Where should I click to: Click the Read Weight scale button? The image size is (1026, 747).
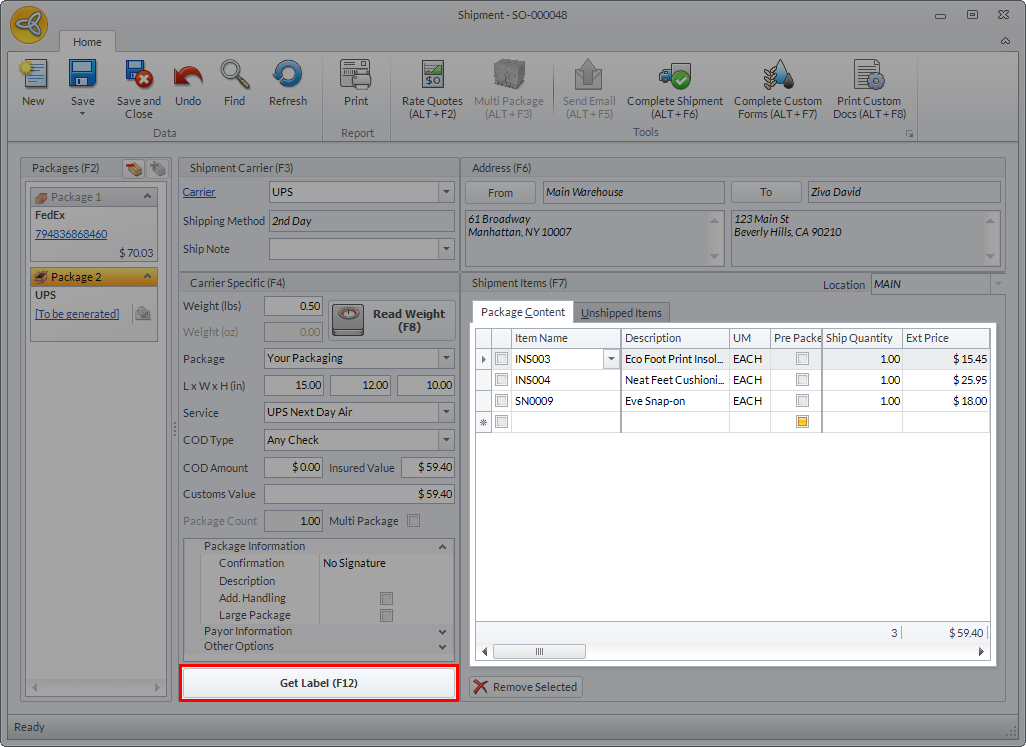[x=391, y=321]
